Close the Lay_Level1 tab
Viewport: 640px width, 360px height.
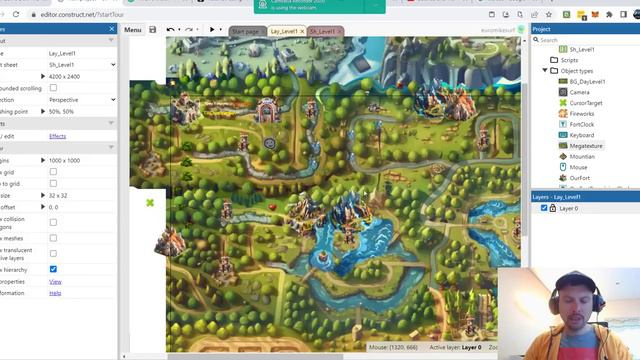pos(302,31)
